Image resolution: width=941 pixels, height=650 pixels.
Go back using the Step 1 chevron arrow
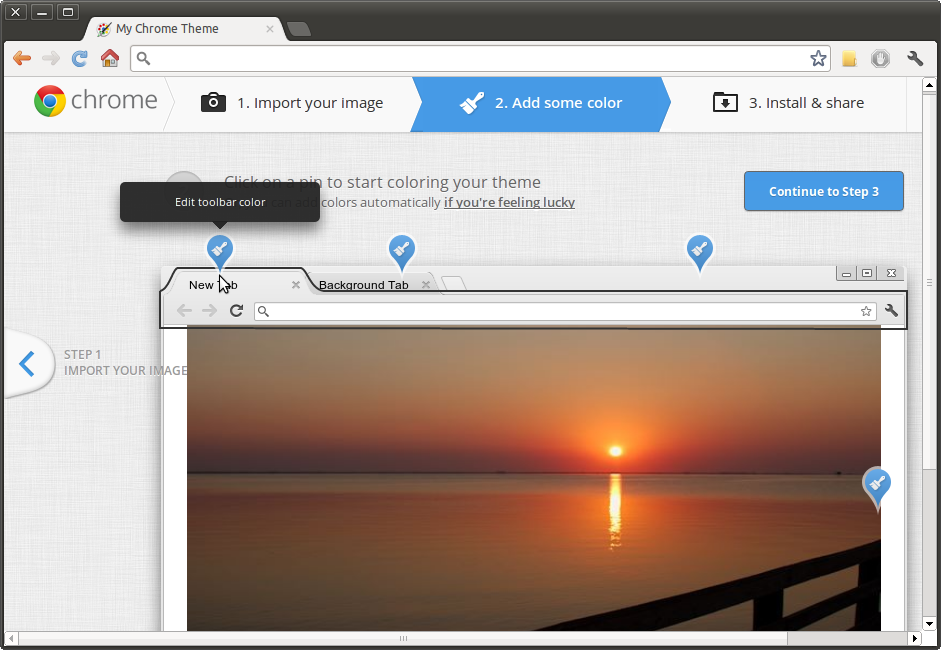click(x=27, y=364)
